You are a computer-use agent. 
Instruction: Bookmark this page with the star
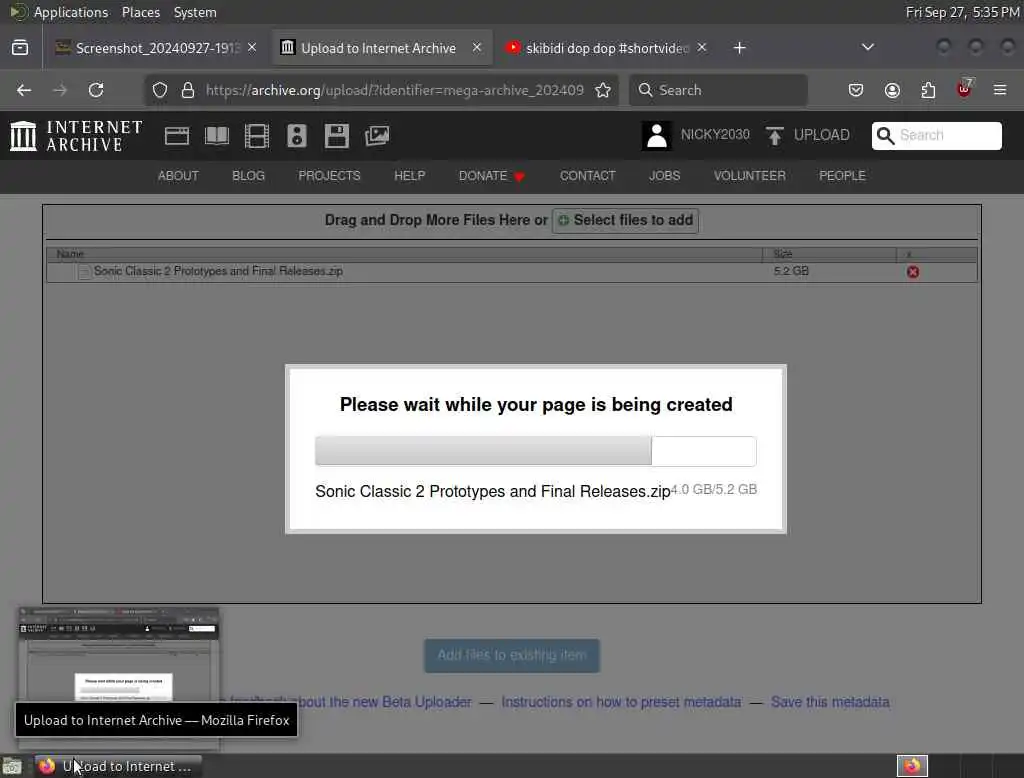[x=603, y=90]
